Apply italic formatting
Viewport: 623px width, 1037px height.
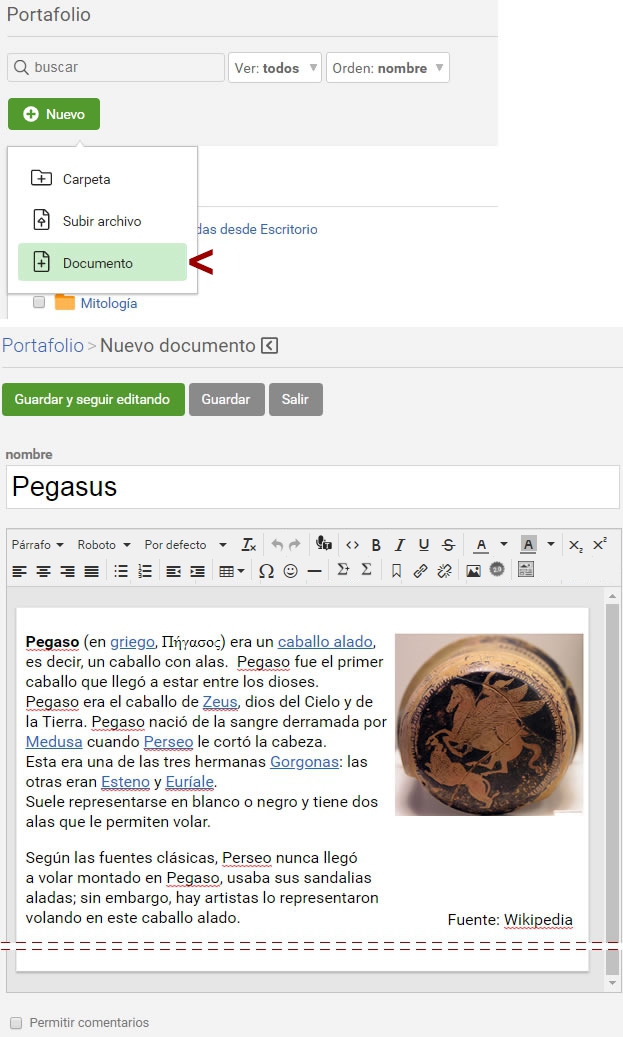point(400,545)
